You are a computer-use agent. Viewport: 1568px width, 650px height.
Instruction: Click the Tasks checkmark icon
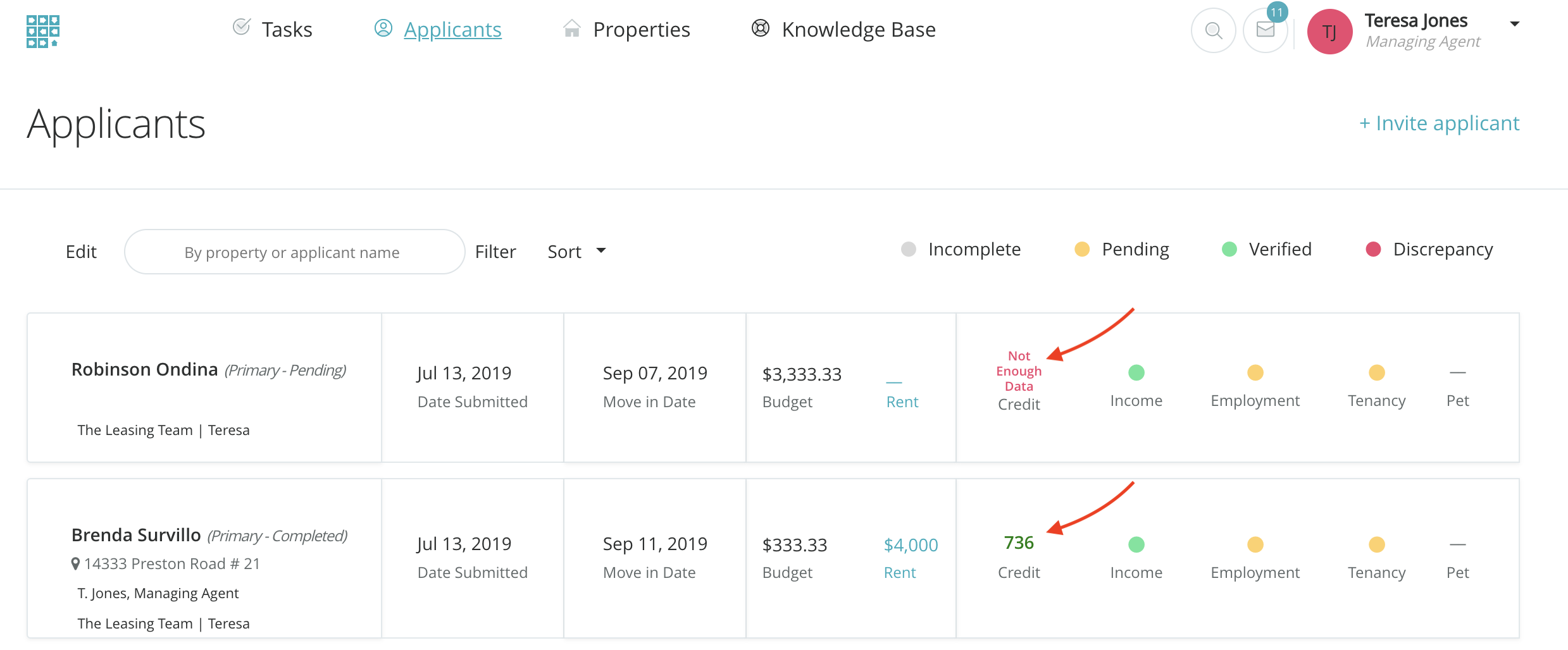point(241,27)
